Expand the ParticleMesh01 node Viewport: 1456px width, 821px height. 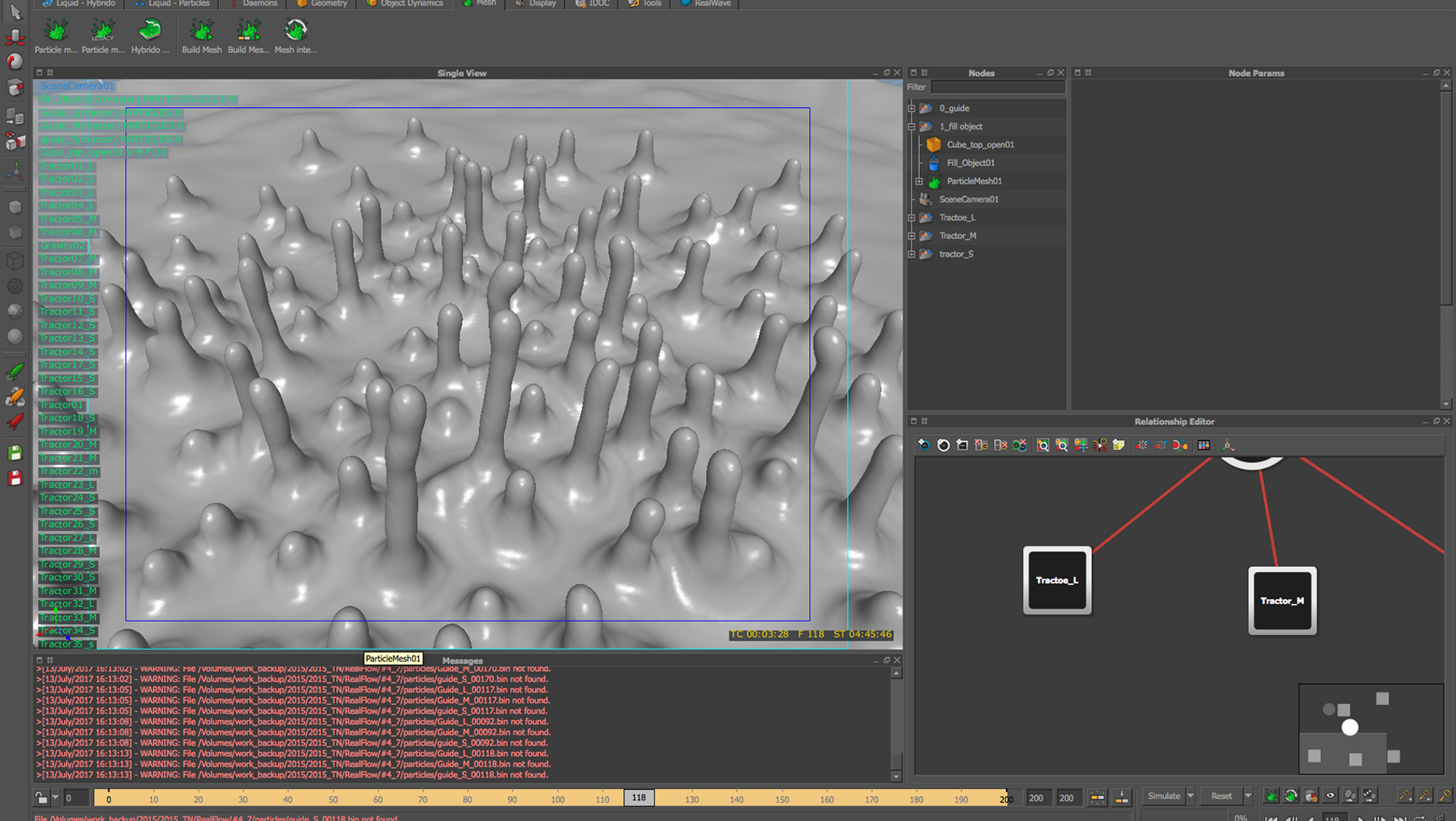[919, 181]
